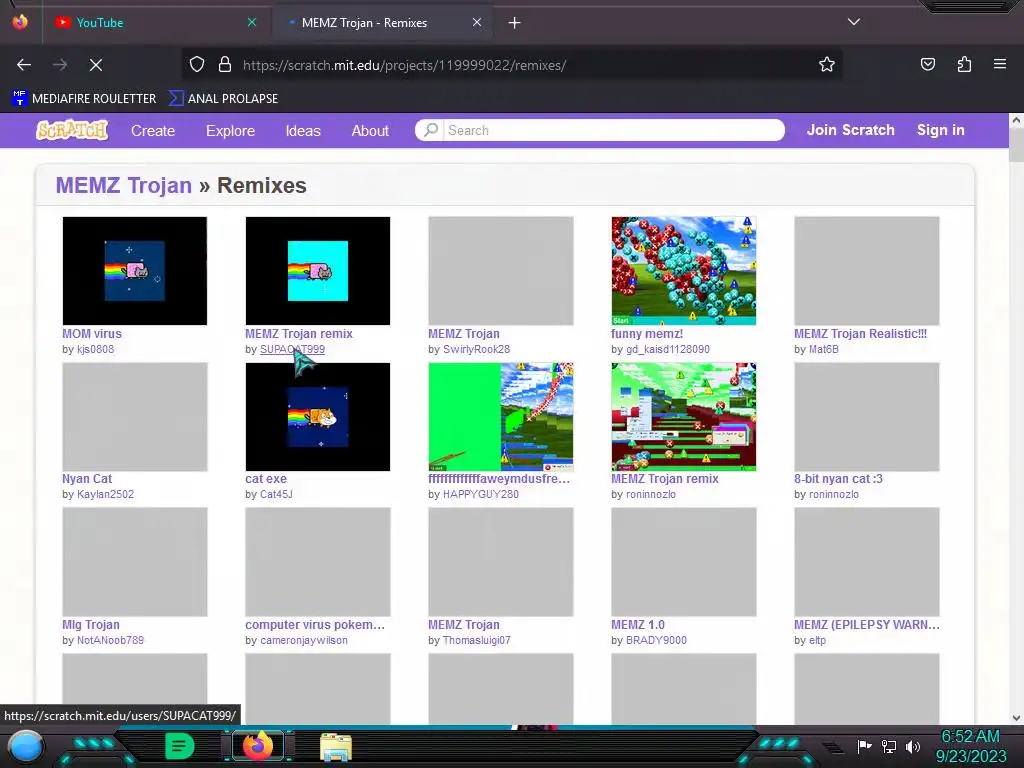Screen dimensions: 1024x768
Task: Click Sign in
Action: [x=940, y=130]
